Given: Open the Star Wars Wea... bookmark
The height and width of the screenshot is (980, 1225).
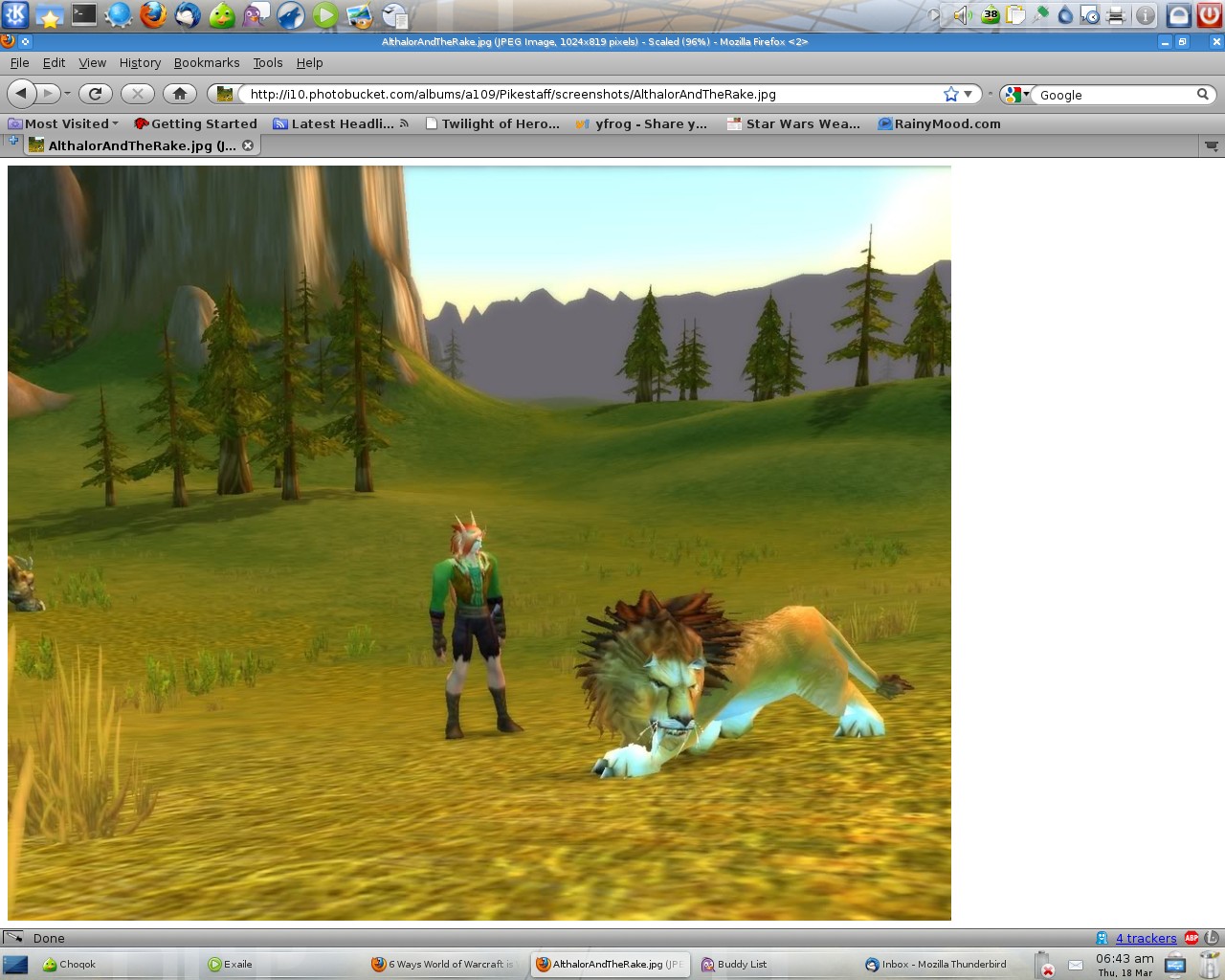Looking at the screenshot, I should (793, 123).
